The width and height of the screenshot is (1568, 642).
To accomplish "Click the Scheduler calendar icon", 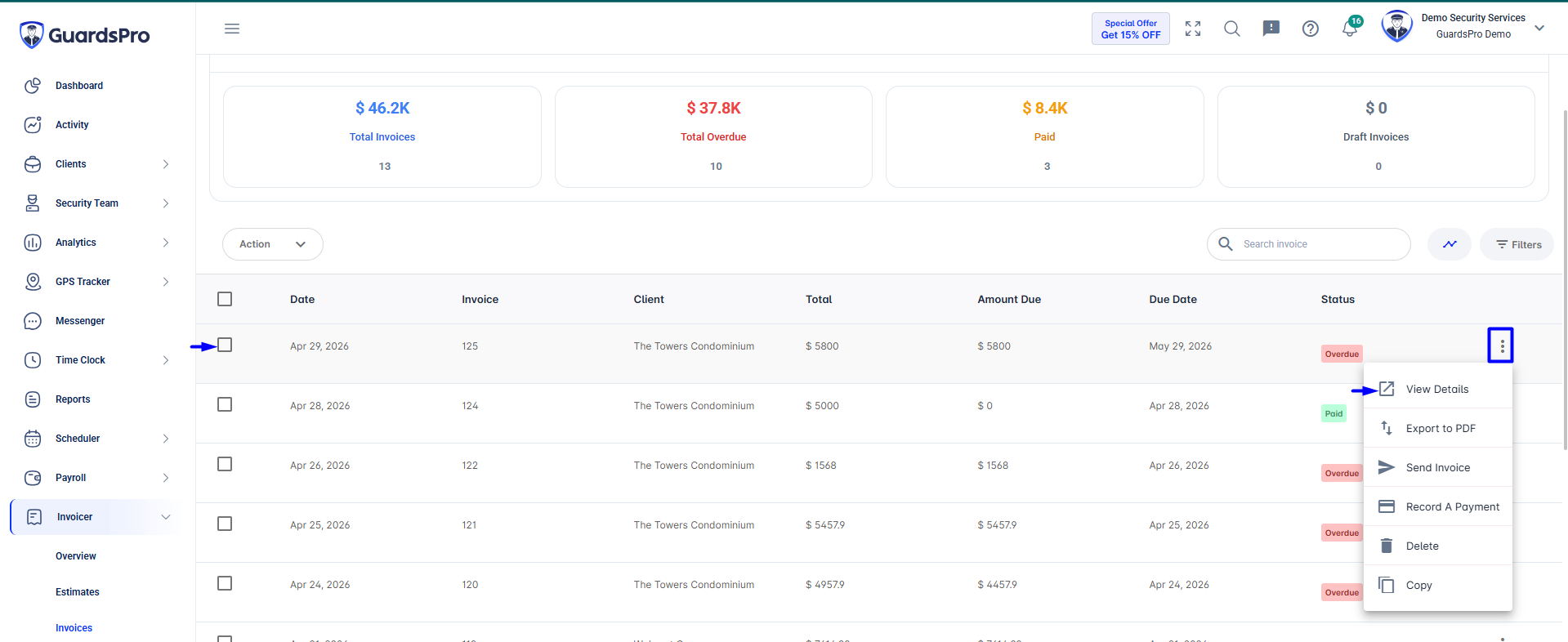I will 33,439.
